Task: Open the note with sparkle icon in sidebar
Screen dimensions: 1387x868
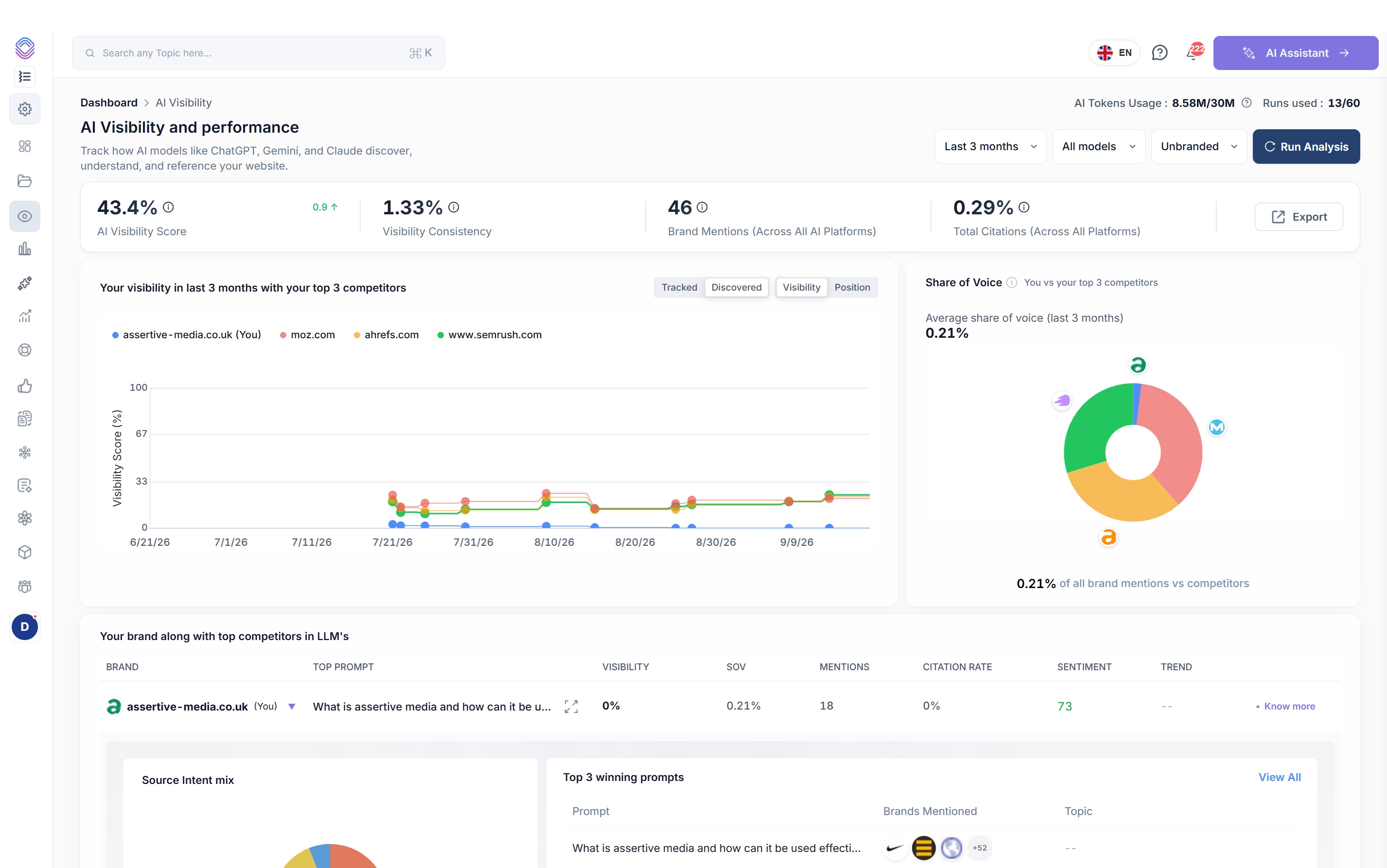Action: tap(25, 486)
